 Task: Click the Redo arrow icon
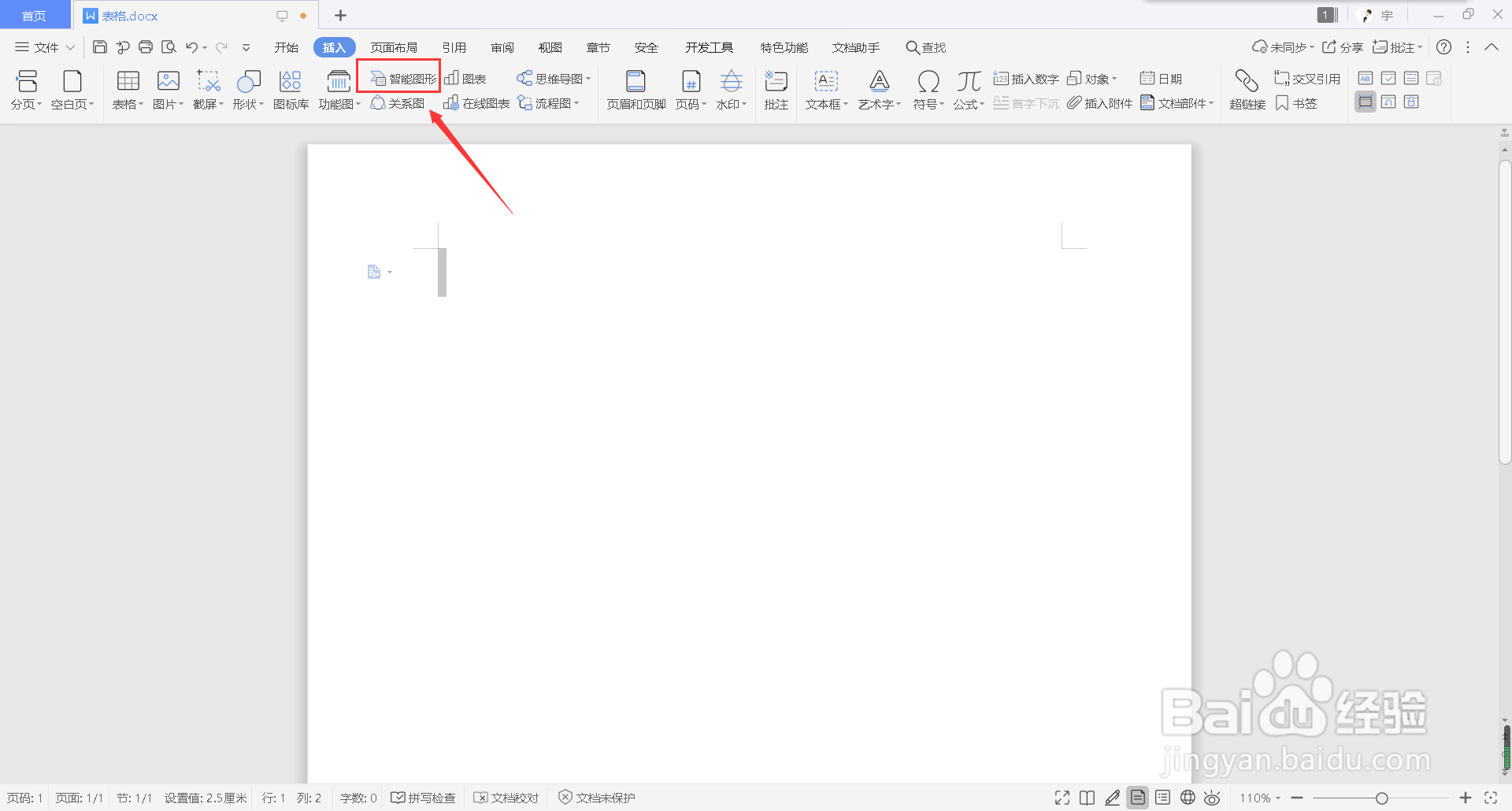[222, 47]
